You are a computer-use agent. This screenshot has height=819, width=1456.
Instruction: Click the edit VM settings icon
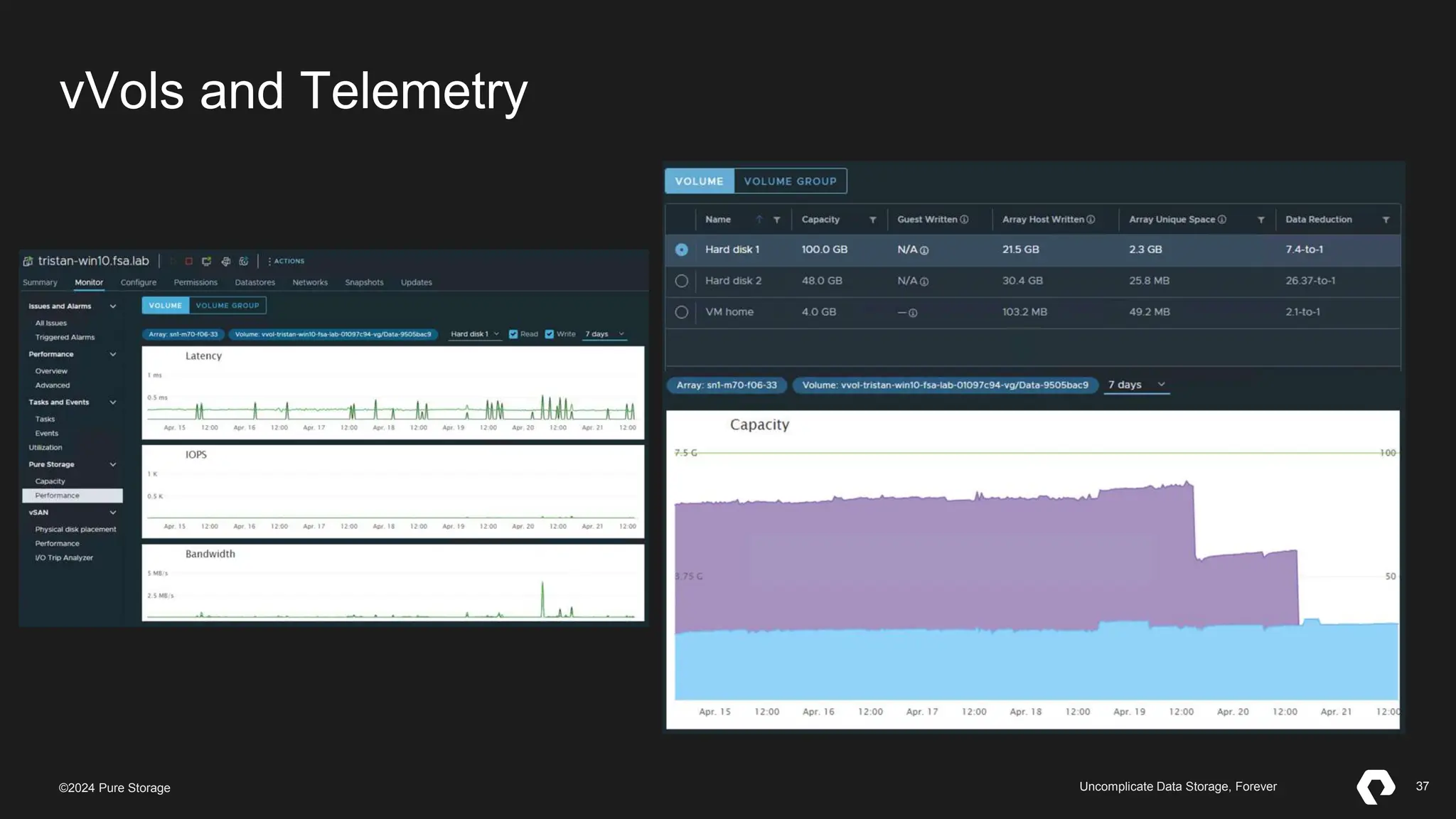pos(225,262)
